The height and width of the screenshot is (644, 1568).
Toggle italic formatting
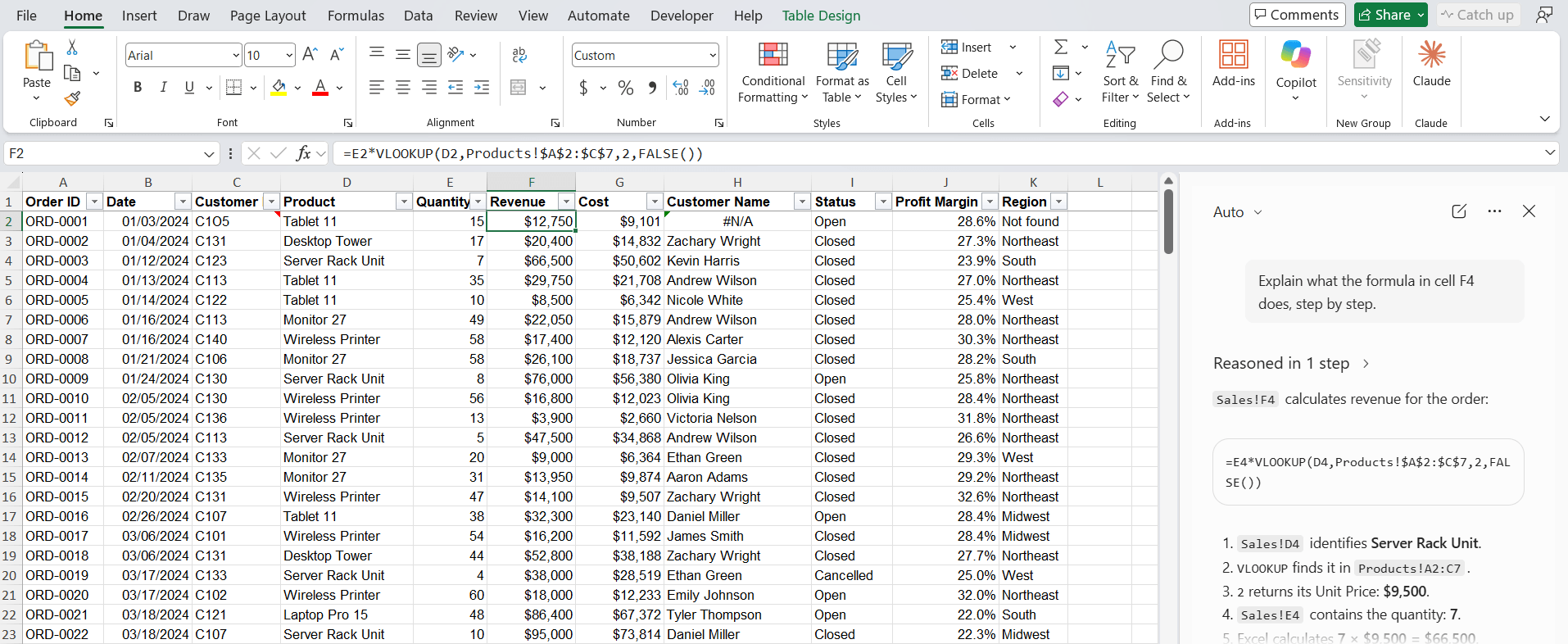(x=163, y=88)
